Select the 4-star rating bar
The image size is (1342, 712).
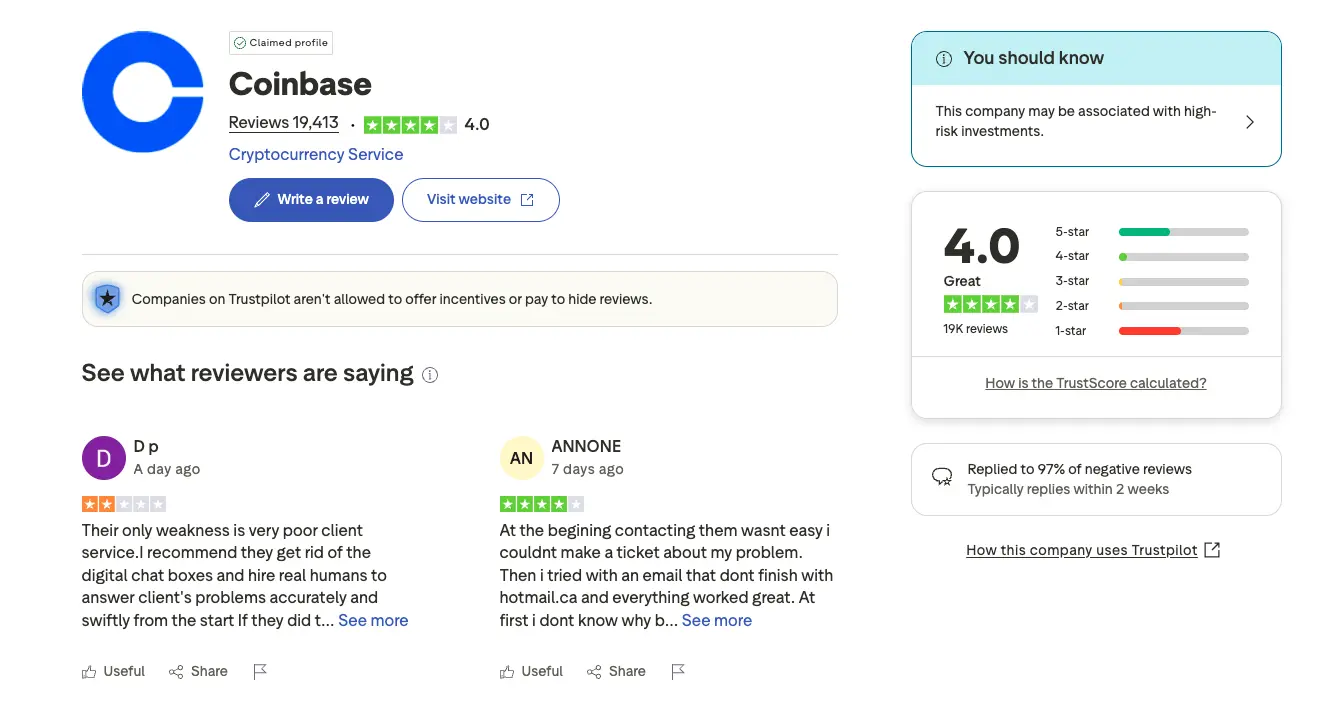[x=1184, y=257]
